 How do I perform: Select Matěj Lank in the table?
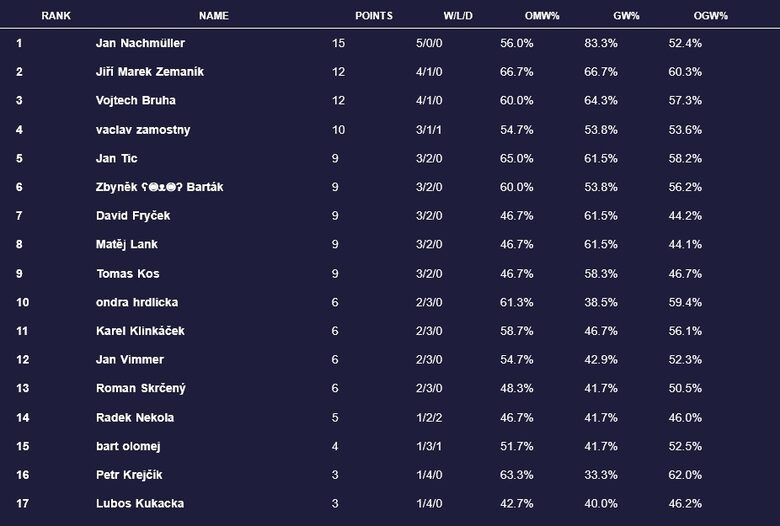click(x=127, y=244)
